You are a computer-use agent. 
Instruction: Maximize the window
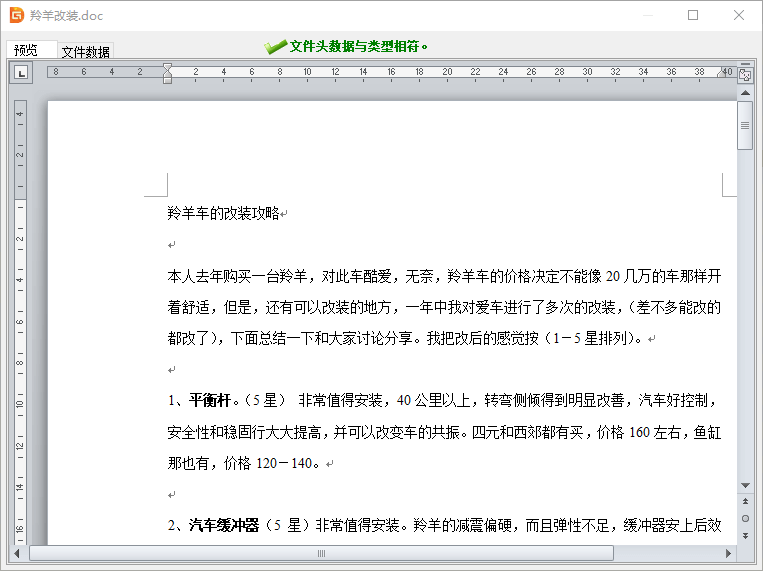pos(693,15)
